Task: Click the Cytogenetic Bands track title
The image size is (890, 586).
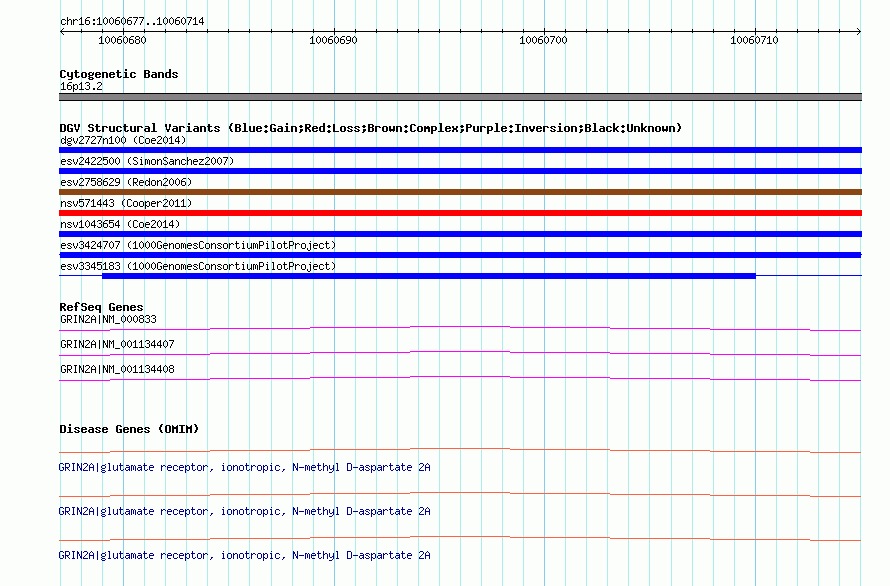Action: coord(119,74)
